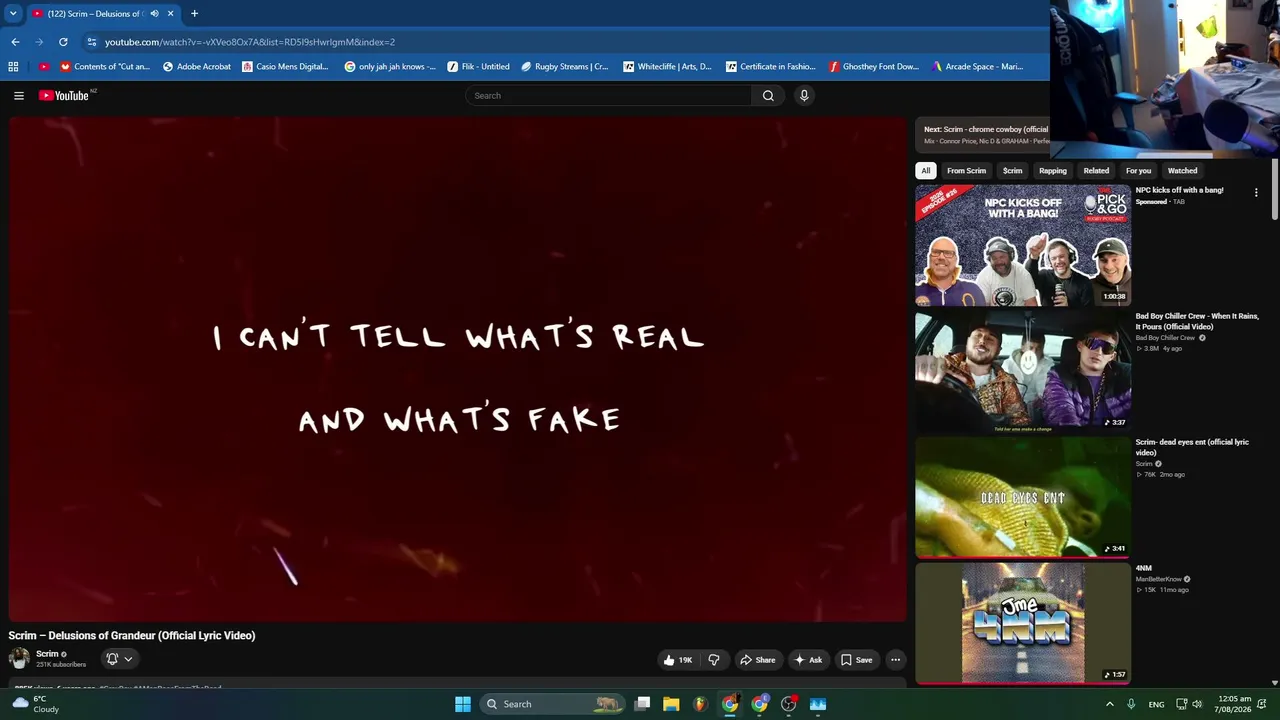The width and height of the screenshot is (1280, 720).
Task: Open the Certificate in Fashion bookmark
Action: (771, 67)
